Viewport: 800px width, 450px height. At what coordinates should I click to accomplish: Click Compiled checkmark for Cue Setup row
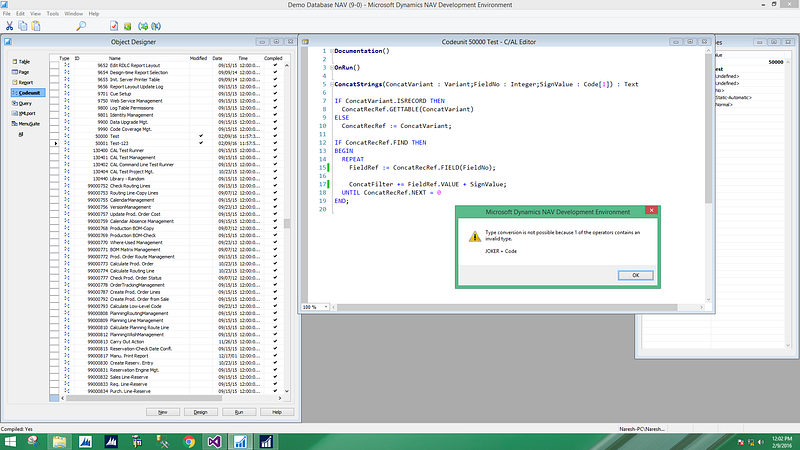click(x=276, y=93)
